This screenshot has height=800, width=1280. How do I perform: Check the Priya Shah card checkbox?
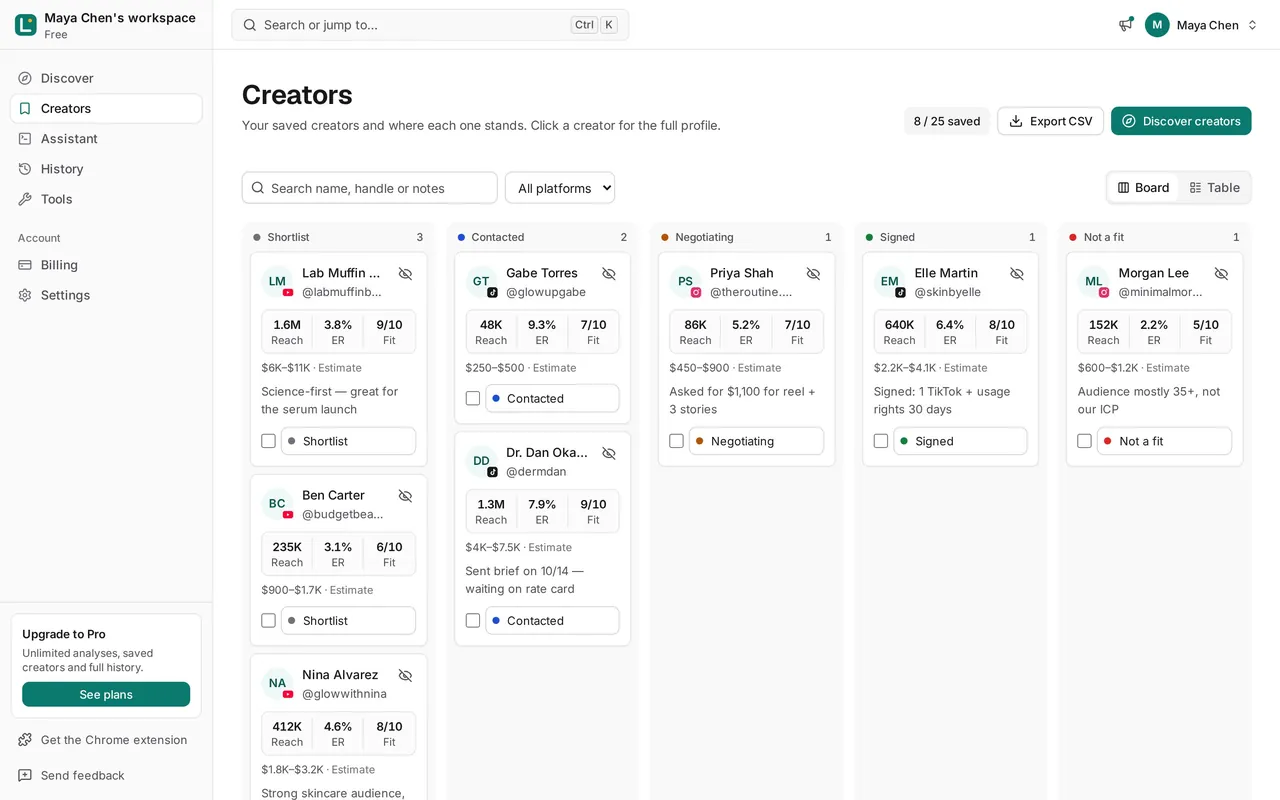(x=676, y=441)
